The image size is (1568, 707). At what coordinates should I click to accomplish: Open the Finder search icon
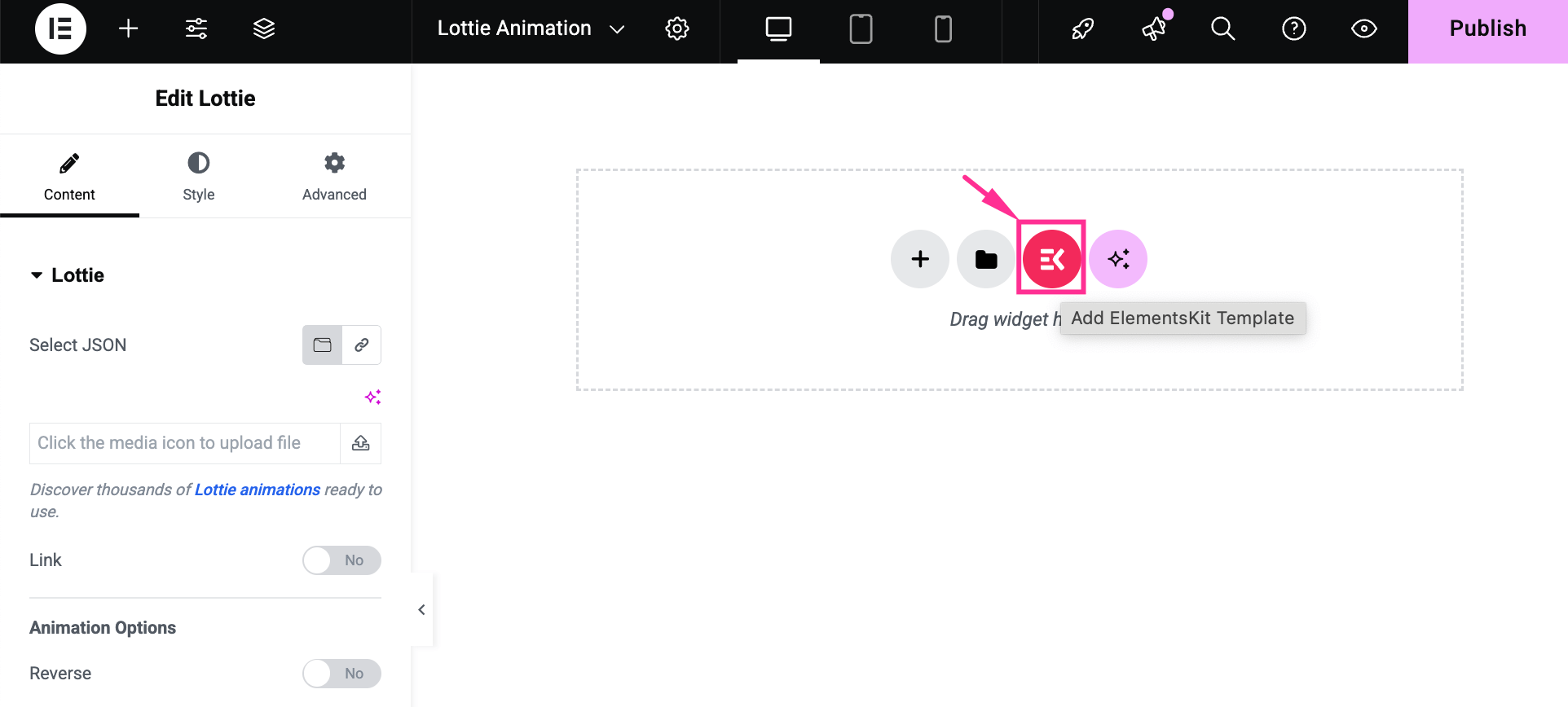pos(1222,29)
